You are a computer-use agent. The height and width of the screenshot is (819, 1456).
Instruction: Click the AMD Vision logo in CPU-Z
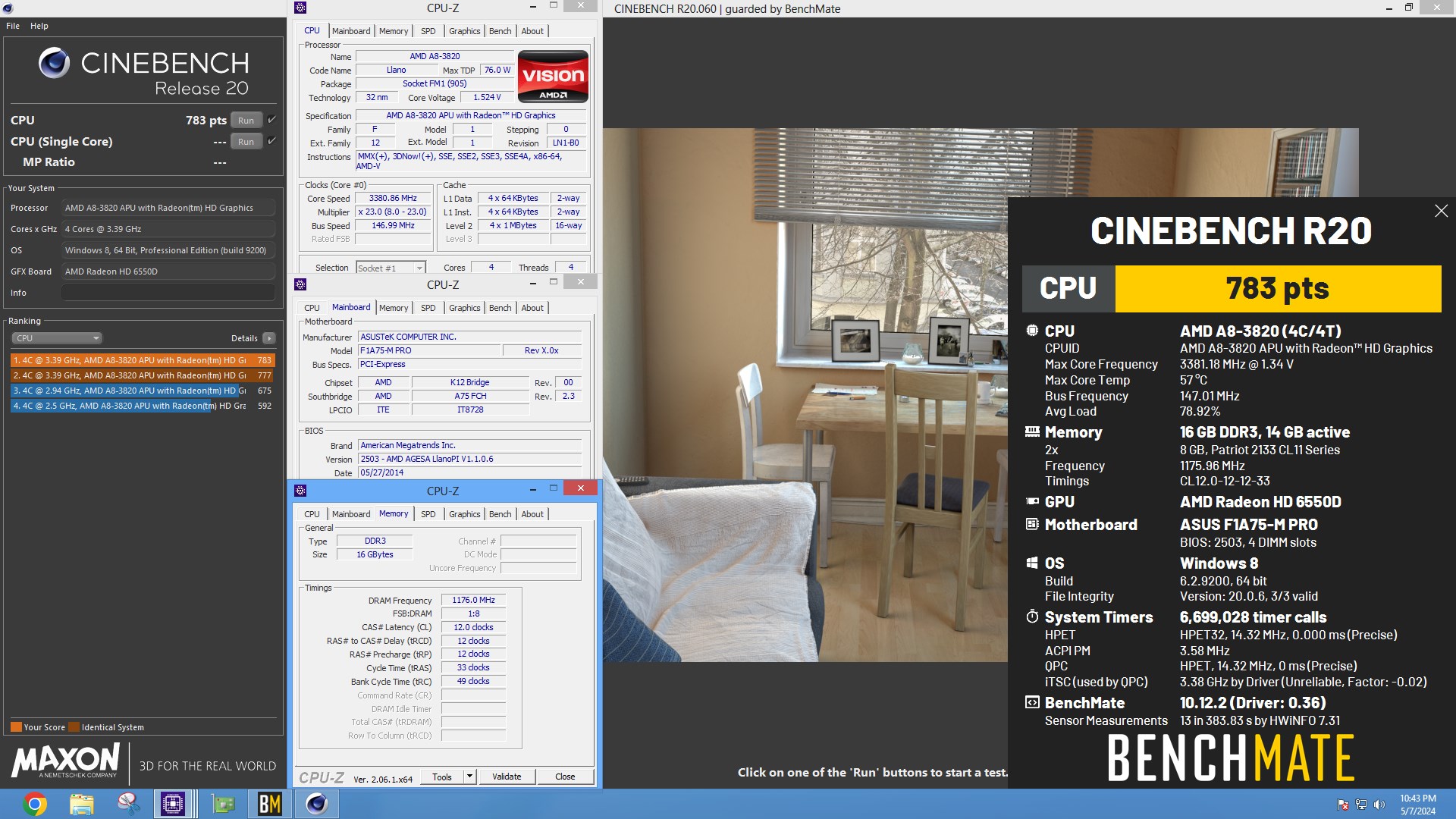[x=553, y=76]
